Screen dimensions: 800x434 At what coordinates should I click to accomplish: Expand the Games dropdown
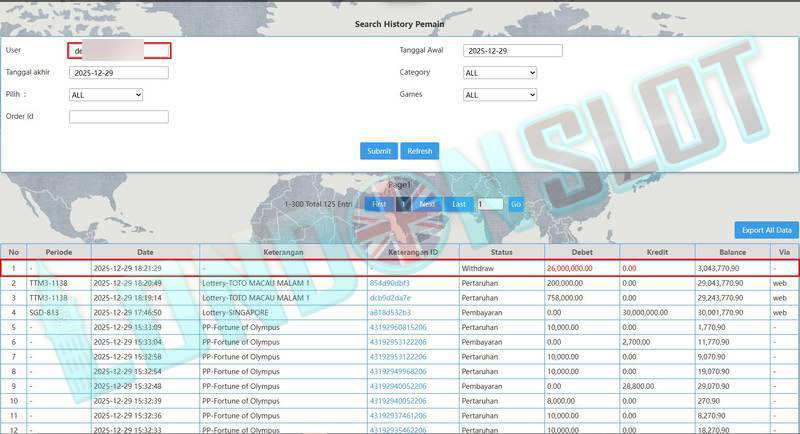(x=500, y=95)
